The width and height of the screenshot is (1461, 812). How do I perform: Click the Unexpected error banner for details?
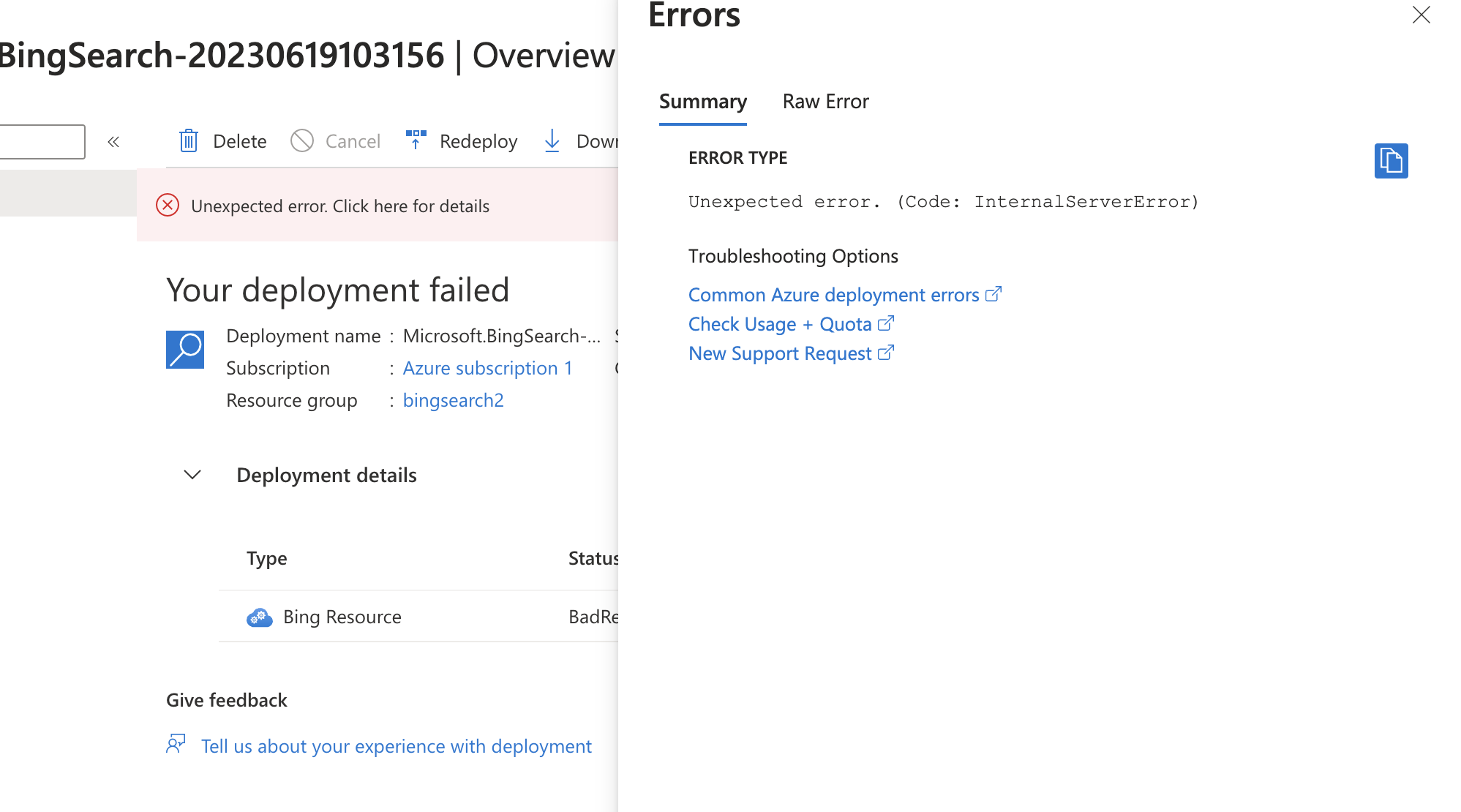pyautogui.click(x=378, y=206)
